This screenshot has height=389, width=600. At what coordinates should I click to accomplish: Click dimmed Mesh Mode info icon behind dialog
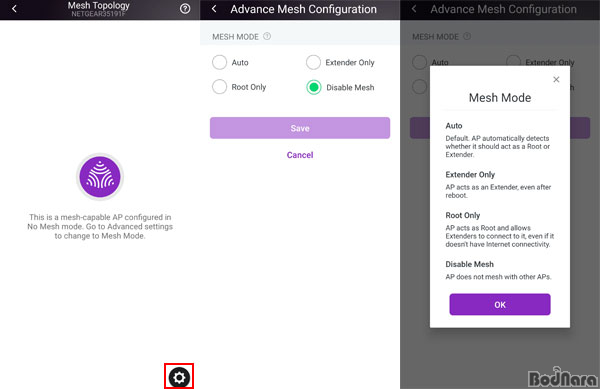point(467,36)
